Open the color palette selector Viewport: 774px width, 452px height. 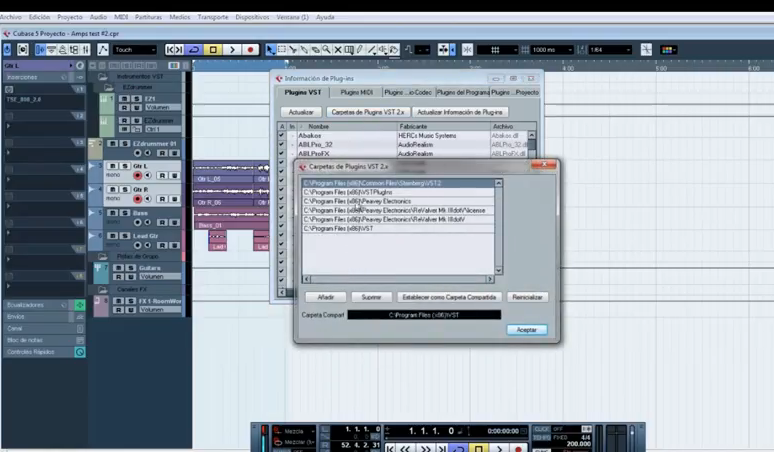[x=668, y=50]
